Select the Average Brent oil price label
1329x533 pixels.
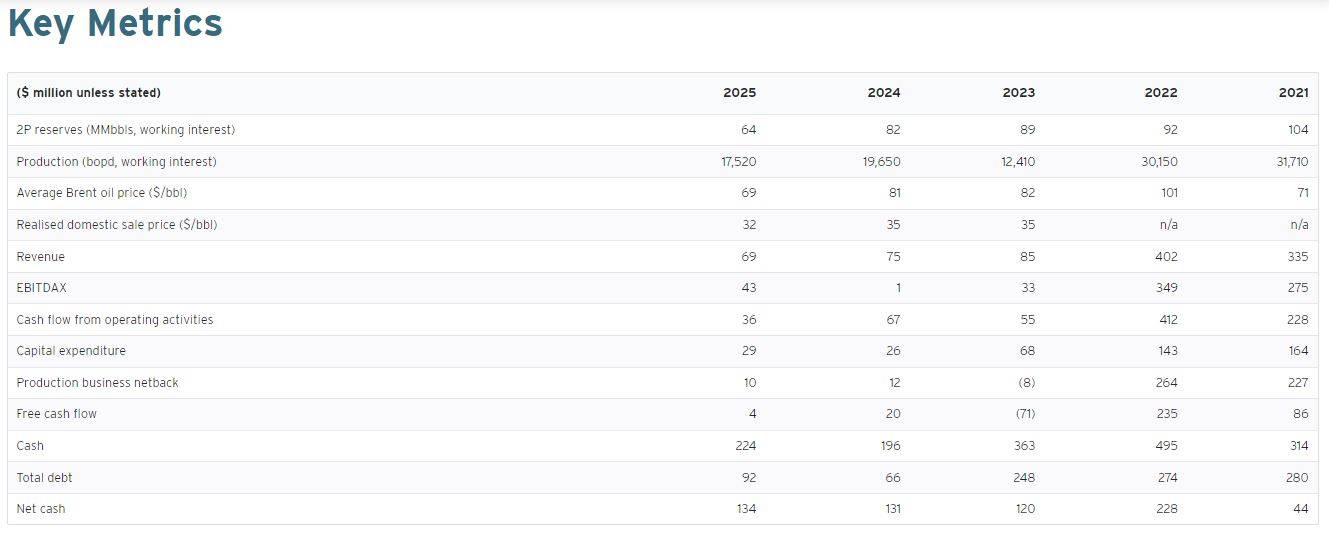coord(102,193)
